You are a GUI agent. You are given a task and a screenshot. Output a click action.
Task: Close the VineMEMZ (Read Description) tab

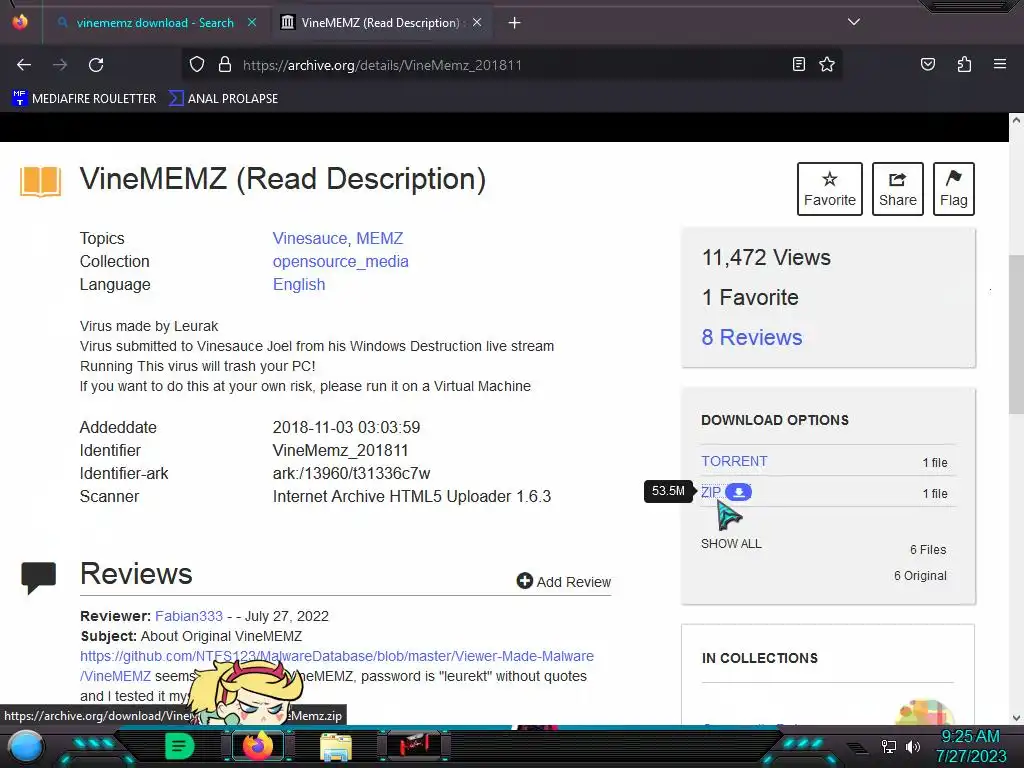pyautogui.click(x=477, y=22)
